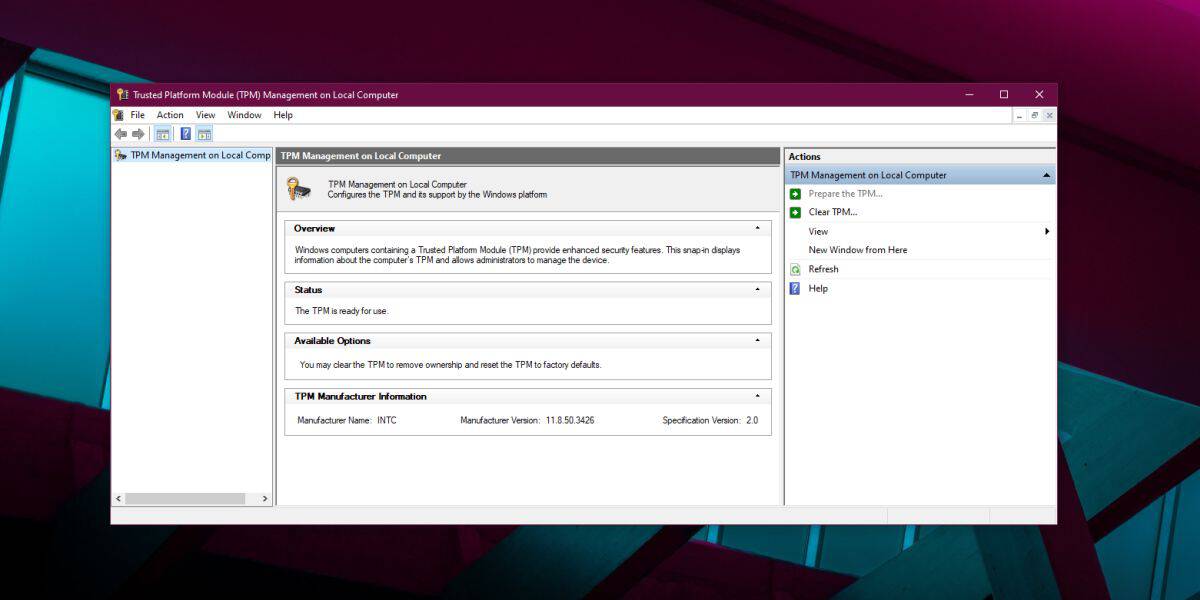Expand the View submenu arrow in Actions

[x=1047, y=231]
